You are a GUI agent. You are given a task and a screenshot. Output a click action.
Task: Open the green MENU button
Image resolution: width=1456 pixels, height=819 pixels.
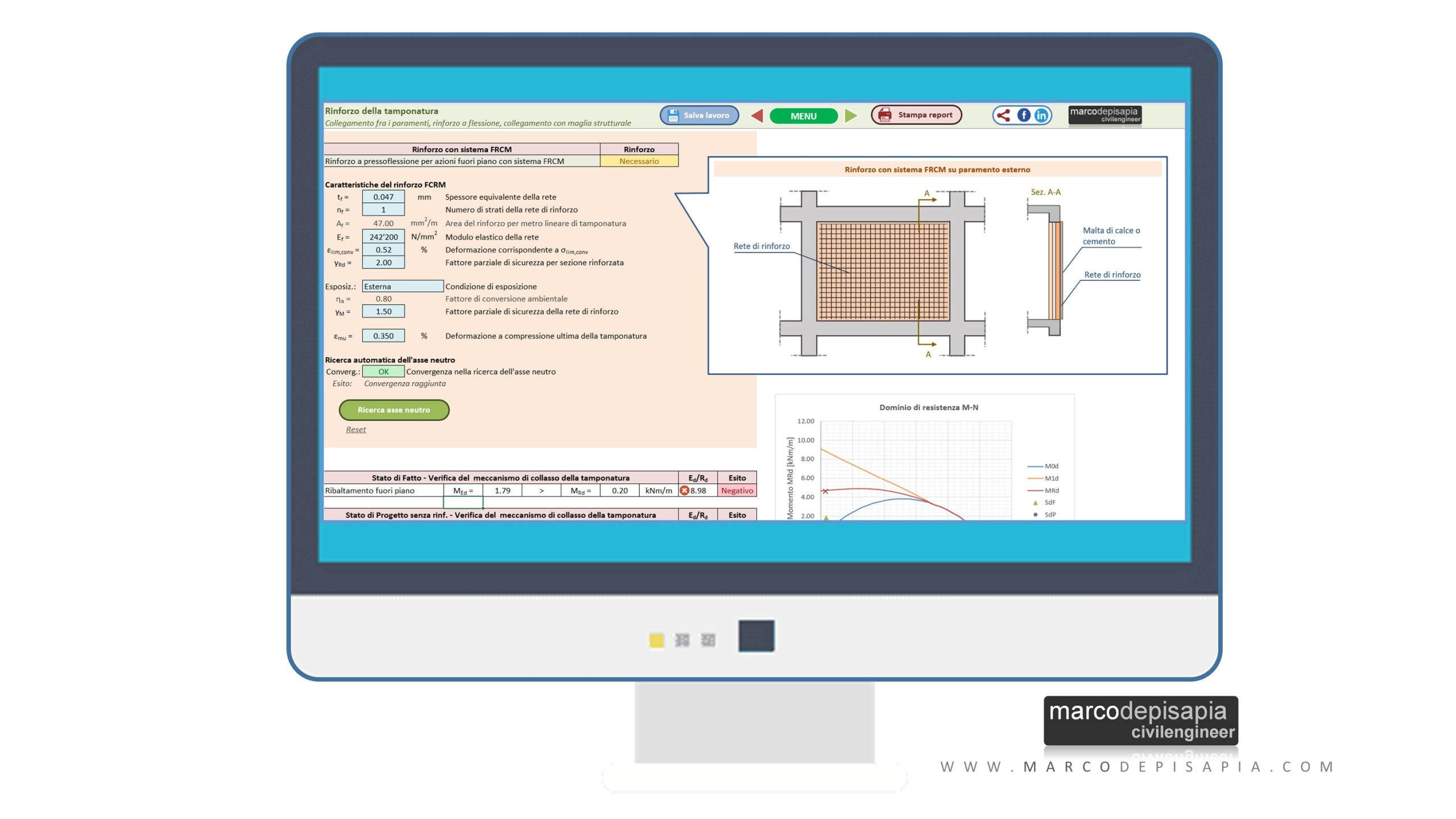(803, 116)
